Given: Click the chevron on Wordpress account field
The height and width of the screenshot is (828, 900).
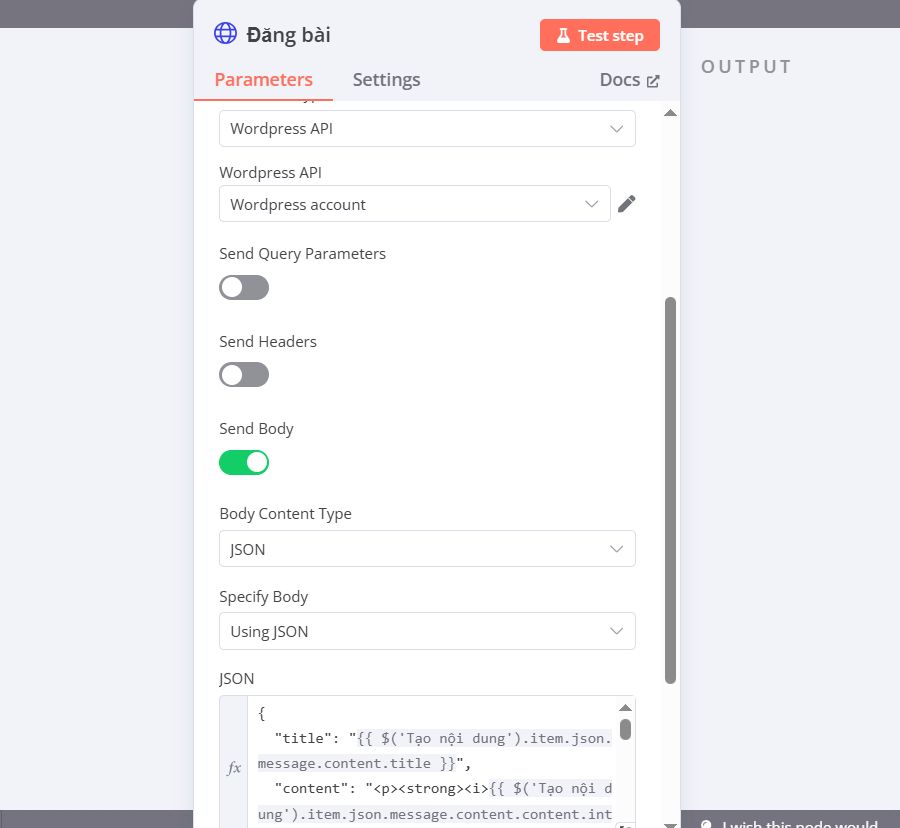Looking at the screenshot, I should [x=591, y=204].
